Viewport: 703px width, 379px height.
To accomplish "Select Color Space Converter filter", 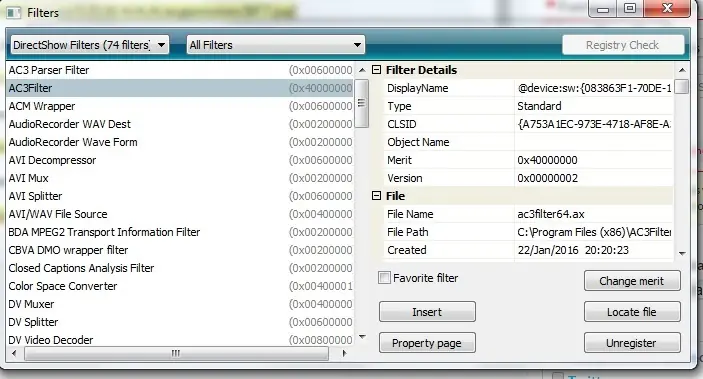I will (180, 286).
